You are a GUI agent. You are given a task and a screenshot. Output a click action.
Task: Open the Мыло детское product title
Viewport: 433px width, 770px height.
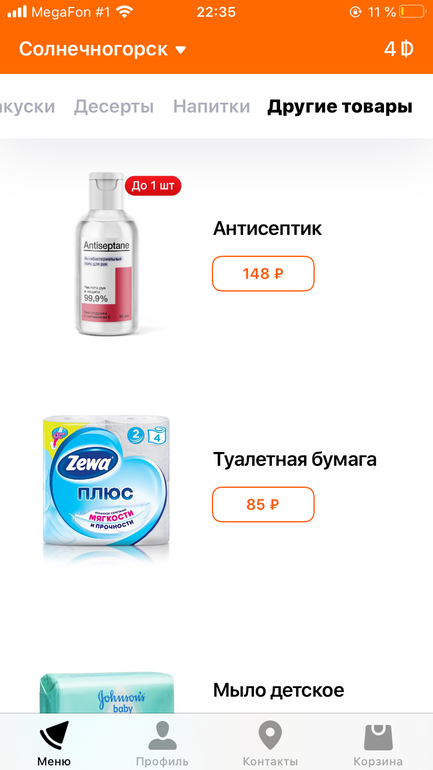pyautogui.click(x=278, y=690)
